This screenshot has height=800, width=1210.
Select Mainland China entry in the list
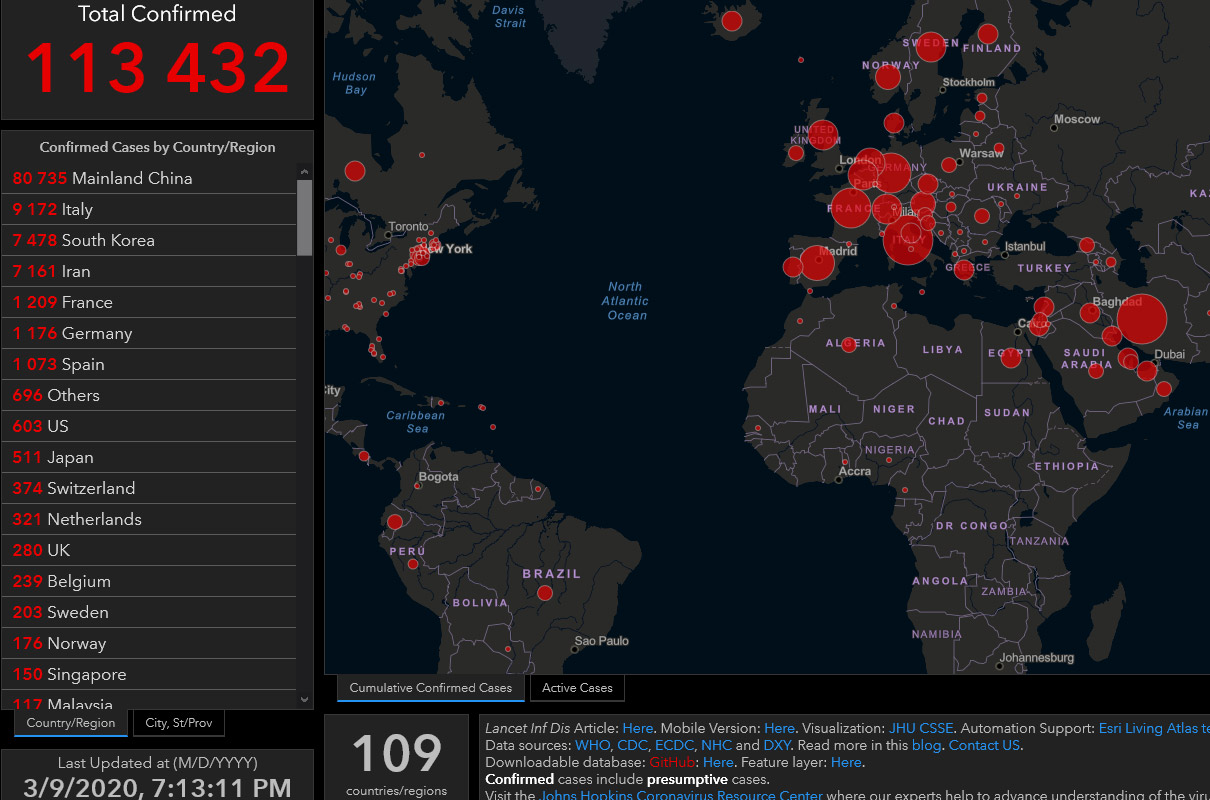coord(149,178)
